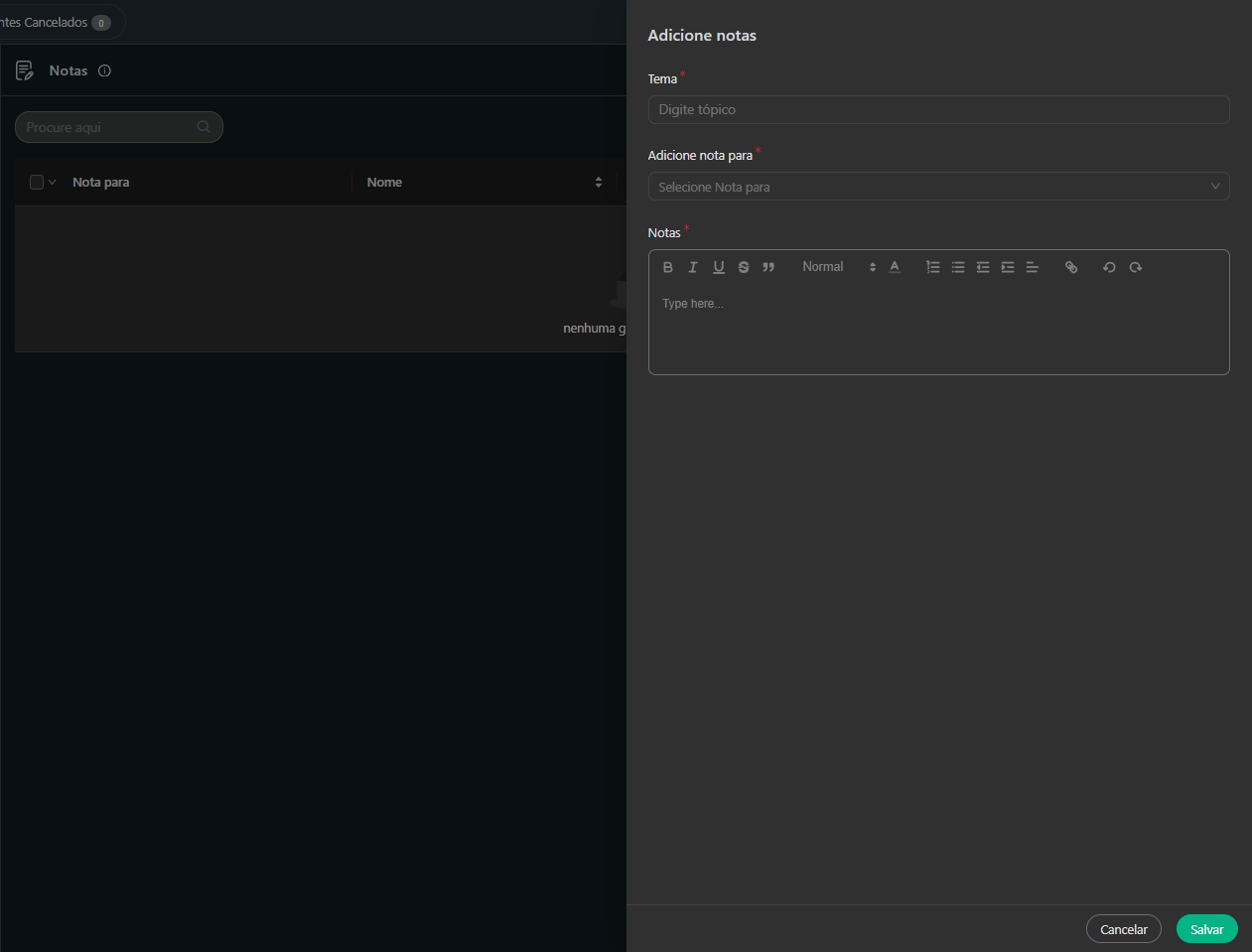This screenshot has width=1252, height=952.
Task: Insert a blockquote in the note
Action: [x=768, y=267]
